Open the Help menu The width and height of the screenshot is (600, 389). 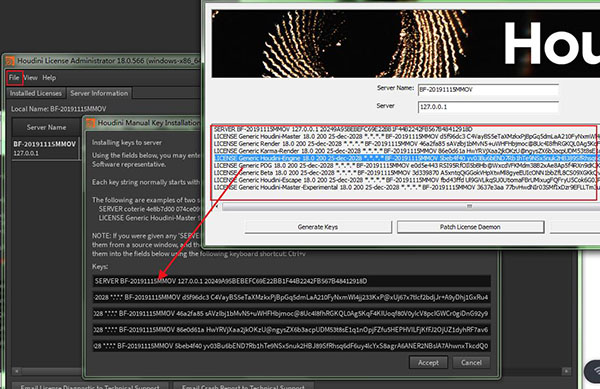coord(49,78)
